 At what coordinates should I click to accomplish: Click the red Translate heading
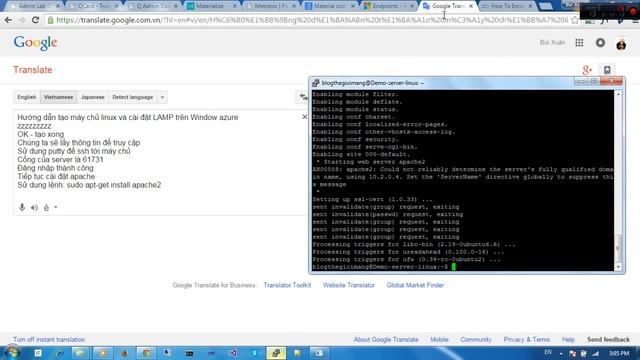pyautogui.click(x=33, y=70)
